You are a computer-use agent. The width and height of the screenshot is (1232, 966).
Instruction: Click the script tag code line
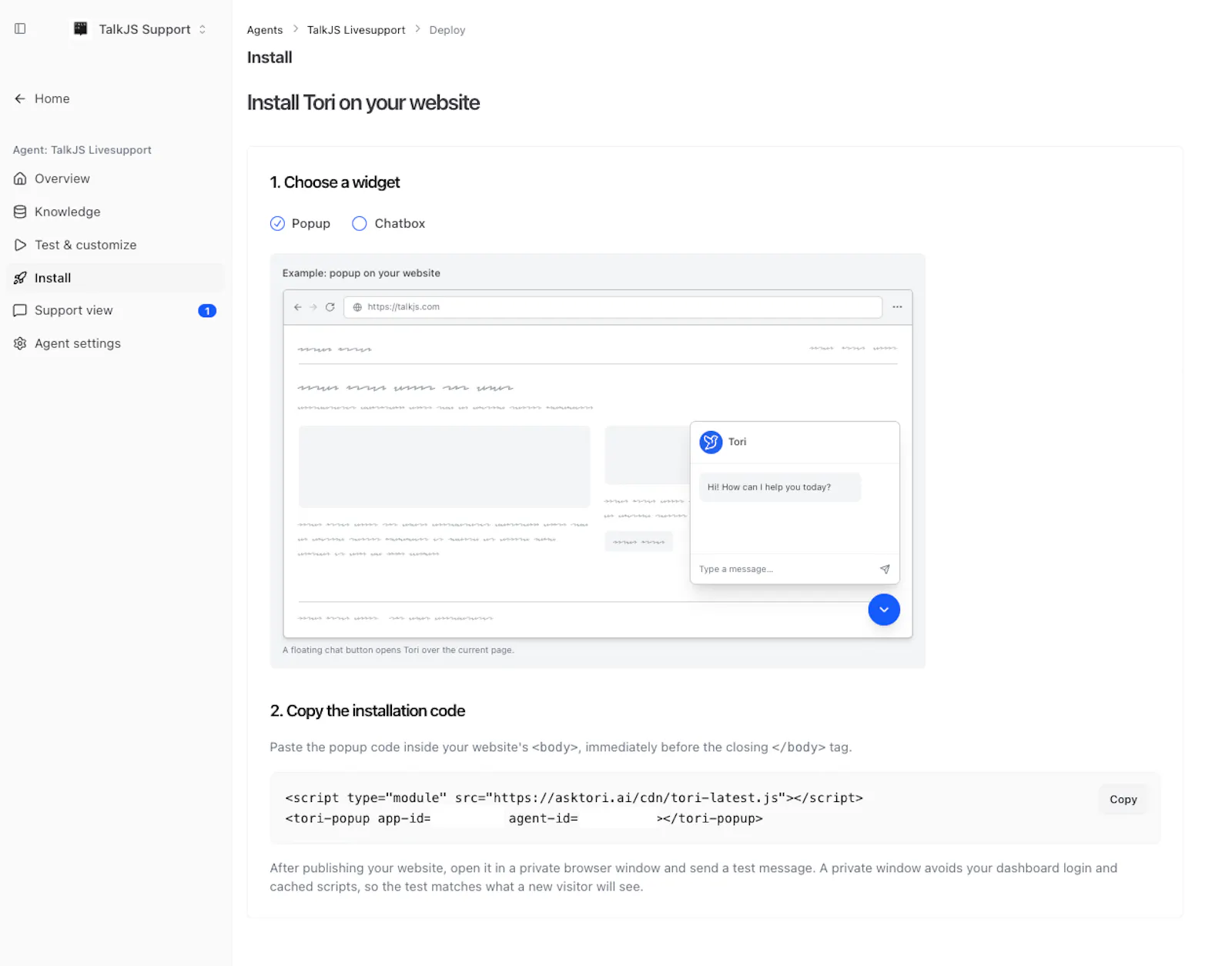pos(574,797)
